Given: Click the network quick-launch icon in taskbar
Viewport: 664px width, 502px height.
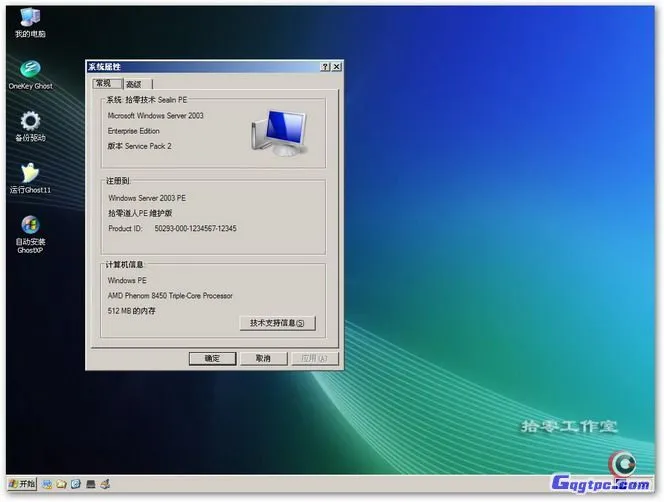Looking at the screenshot, I should coord(47,484).
